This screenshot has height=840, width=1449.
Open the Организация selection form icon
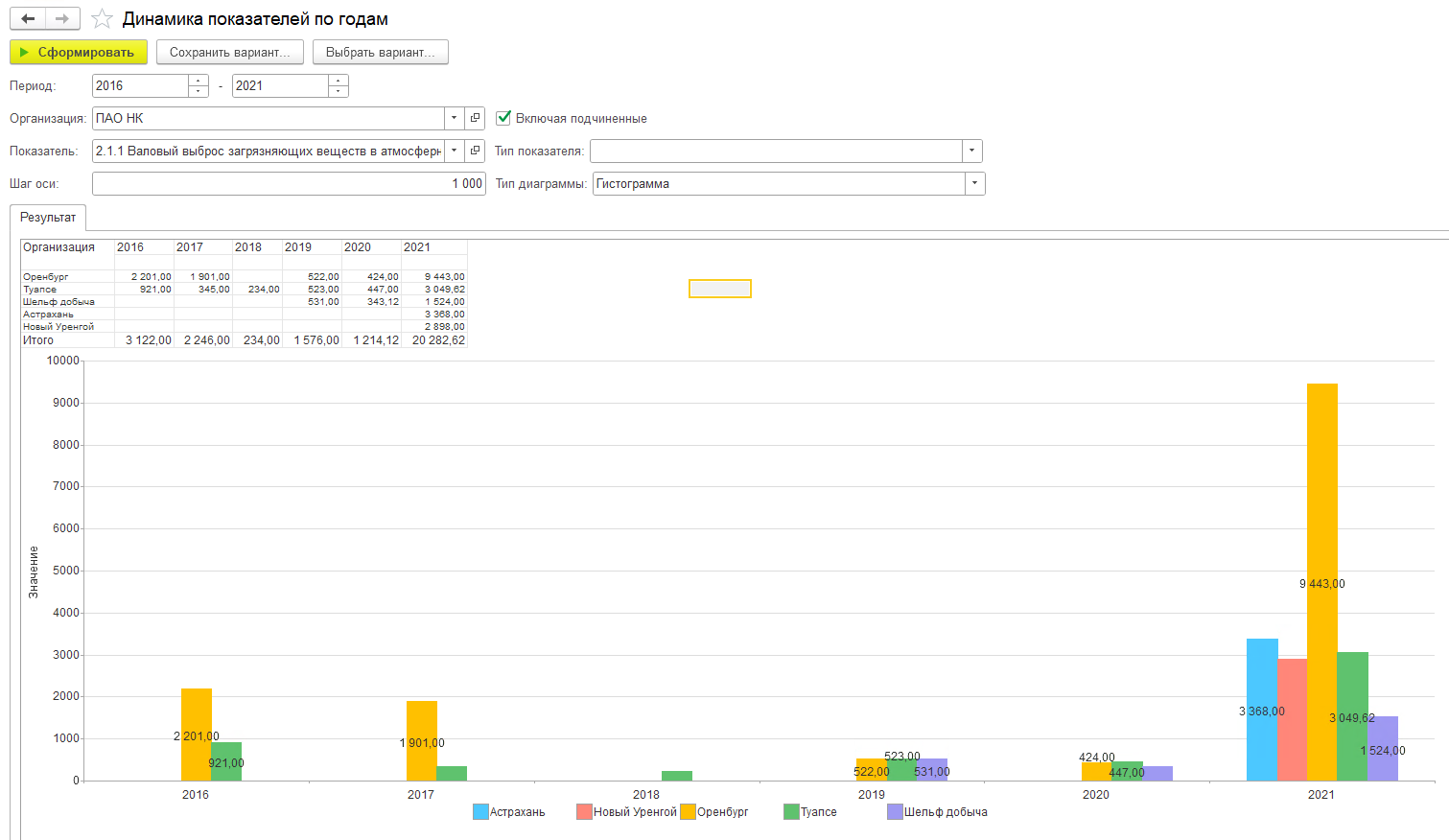click(475, 118)
